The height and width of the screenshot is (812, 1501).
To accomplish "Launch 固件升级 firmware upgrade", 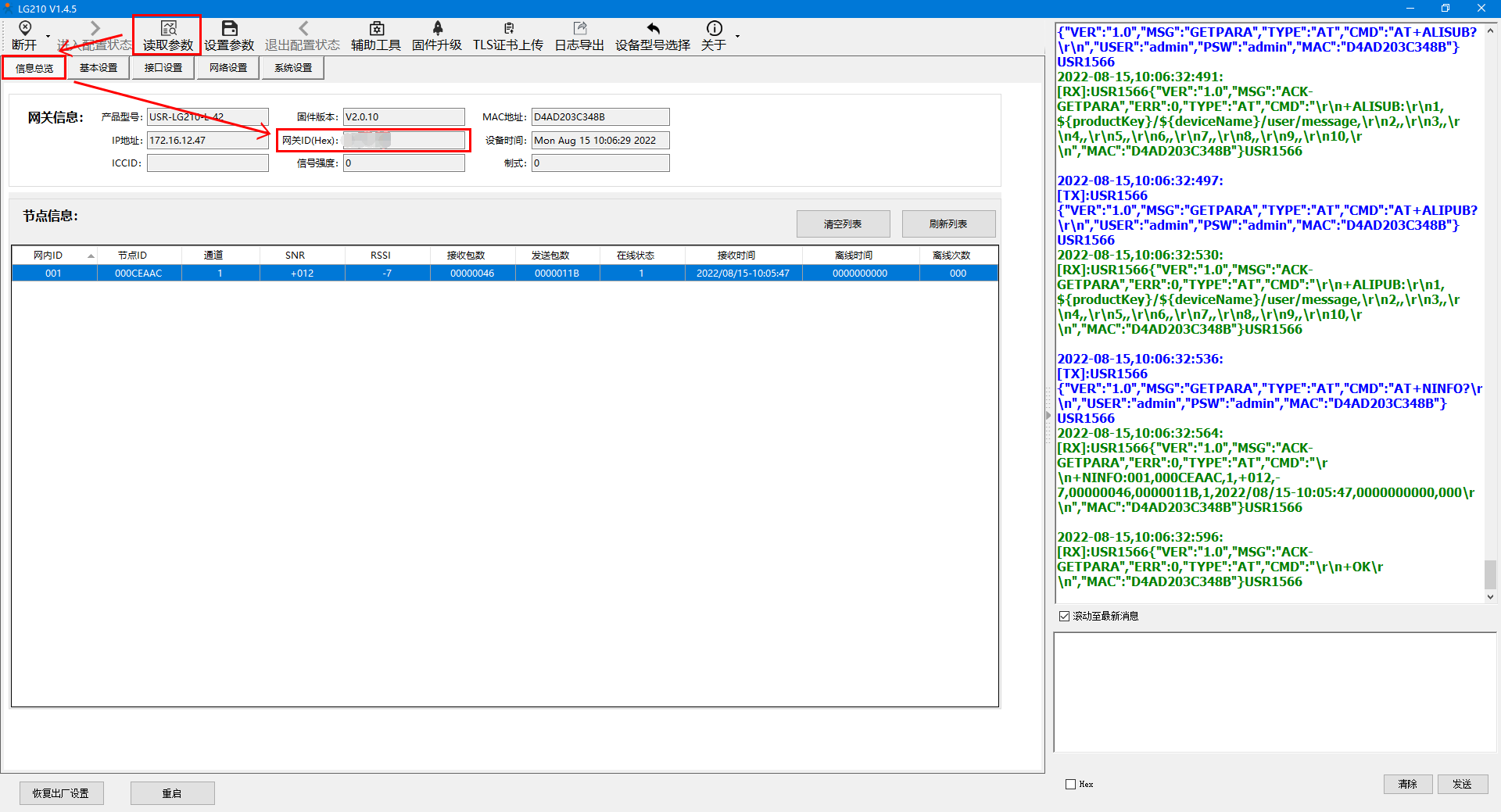I will pos(437,30).
